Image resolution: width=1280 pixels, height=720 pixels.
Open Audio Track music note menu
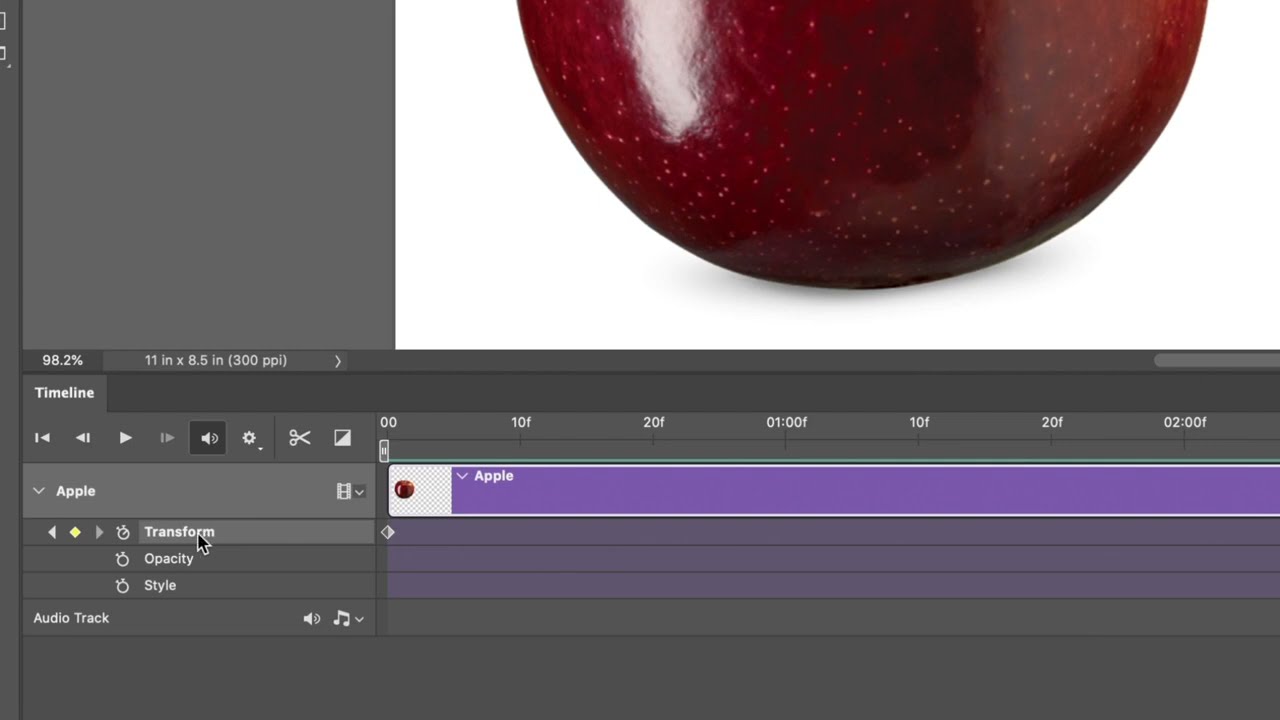click(348, 619)
